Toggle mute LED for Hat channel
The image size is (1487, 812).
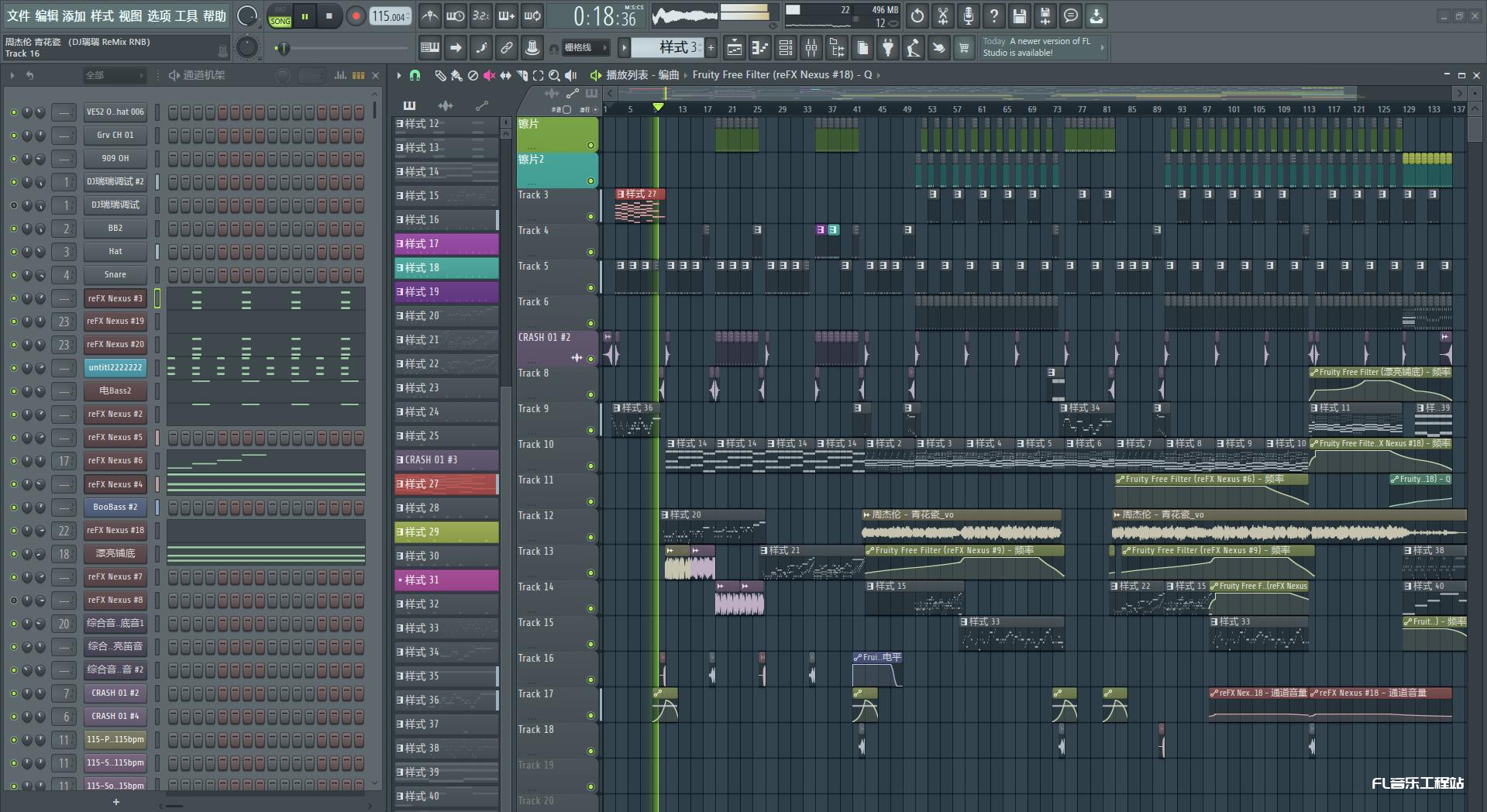coord(13,252)
